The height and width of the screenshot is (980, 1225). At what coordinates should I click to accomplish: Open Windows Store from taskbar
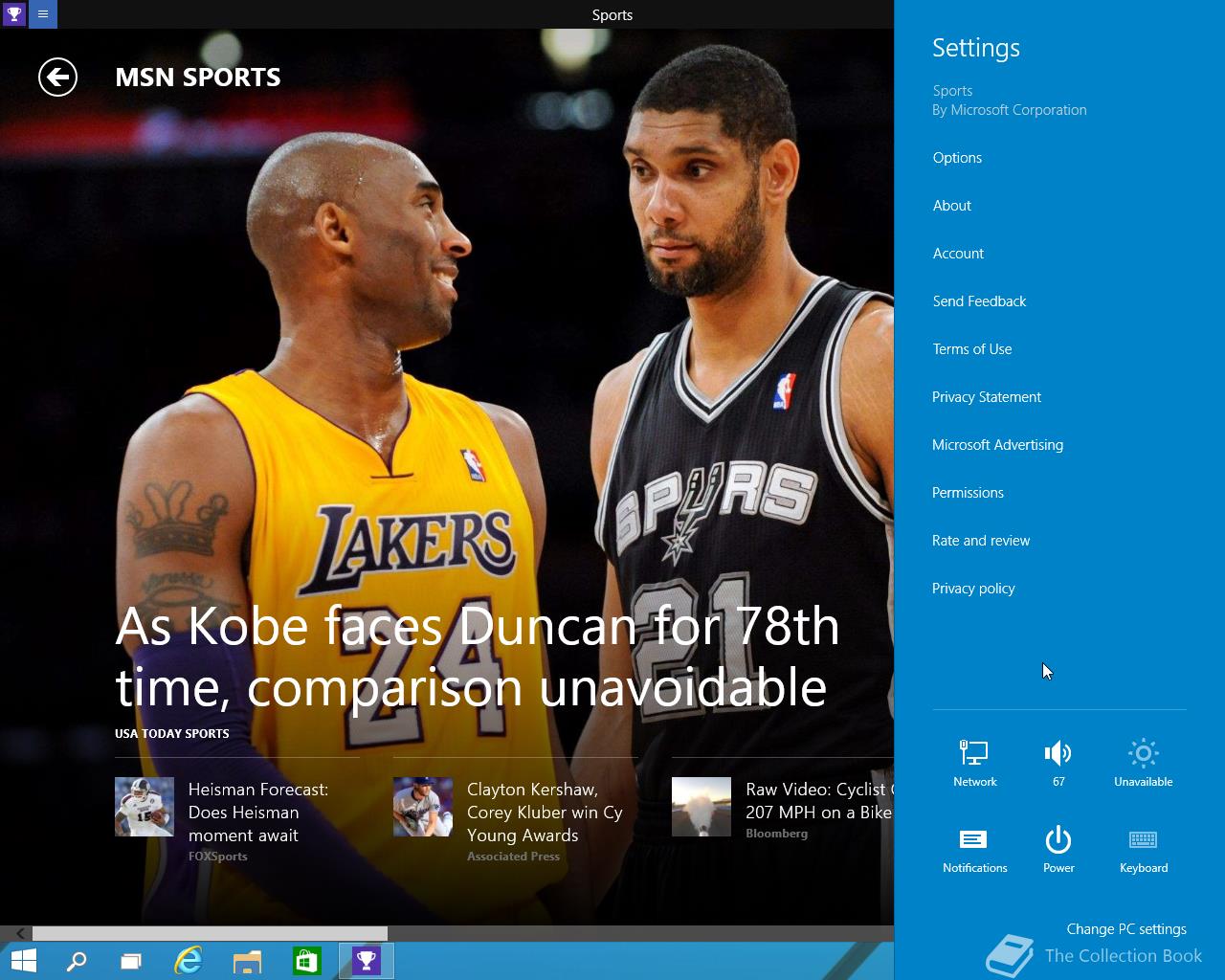306,961
